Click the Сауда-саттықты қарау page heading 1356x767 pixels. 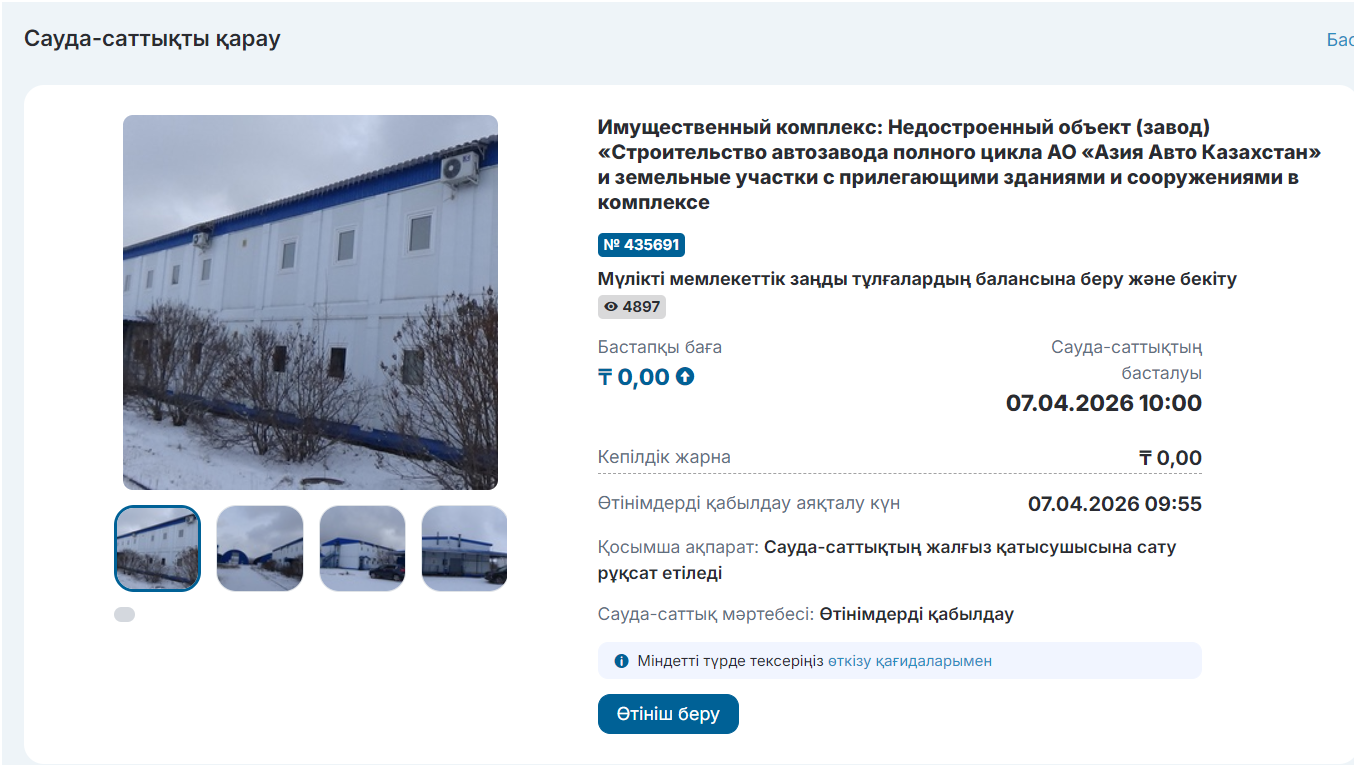(x=152, y=39)
